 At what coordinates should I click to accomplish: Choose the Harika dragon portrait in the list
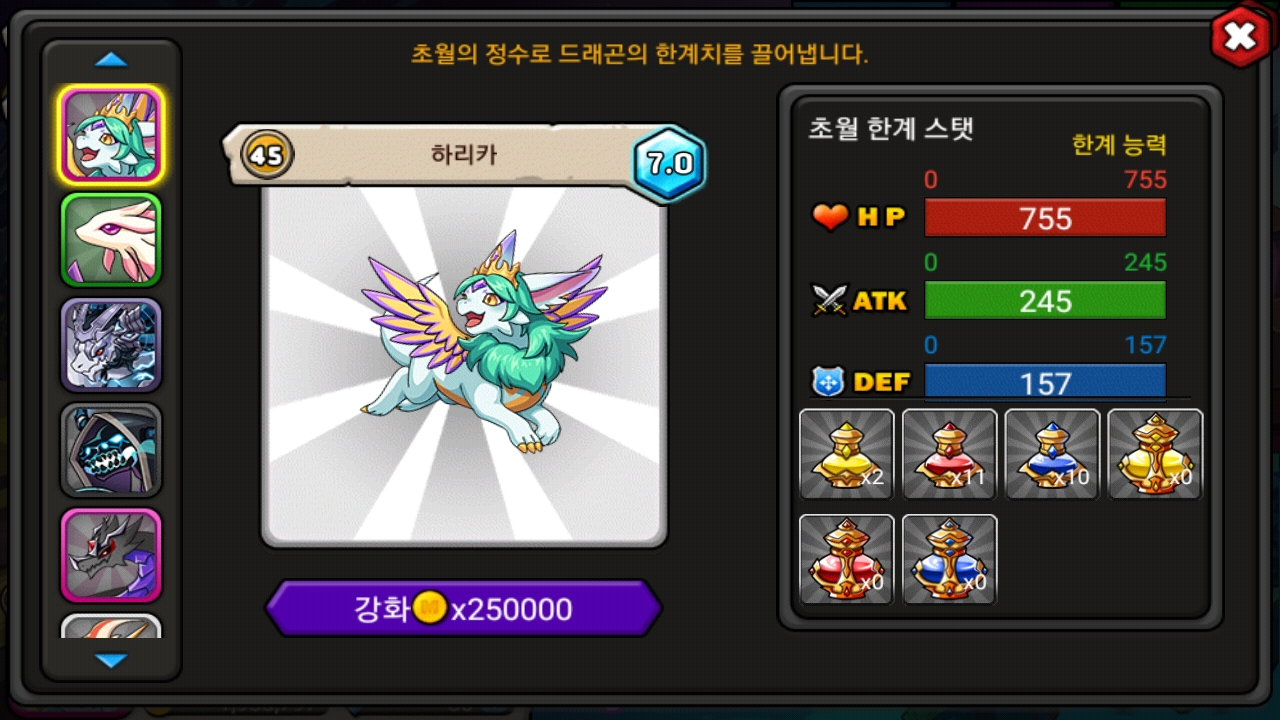(x=111, y=135)
